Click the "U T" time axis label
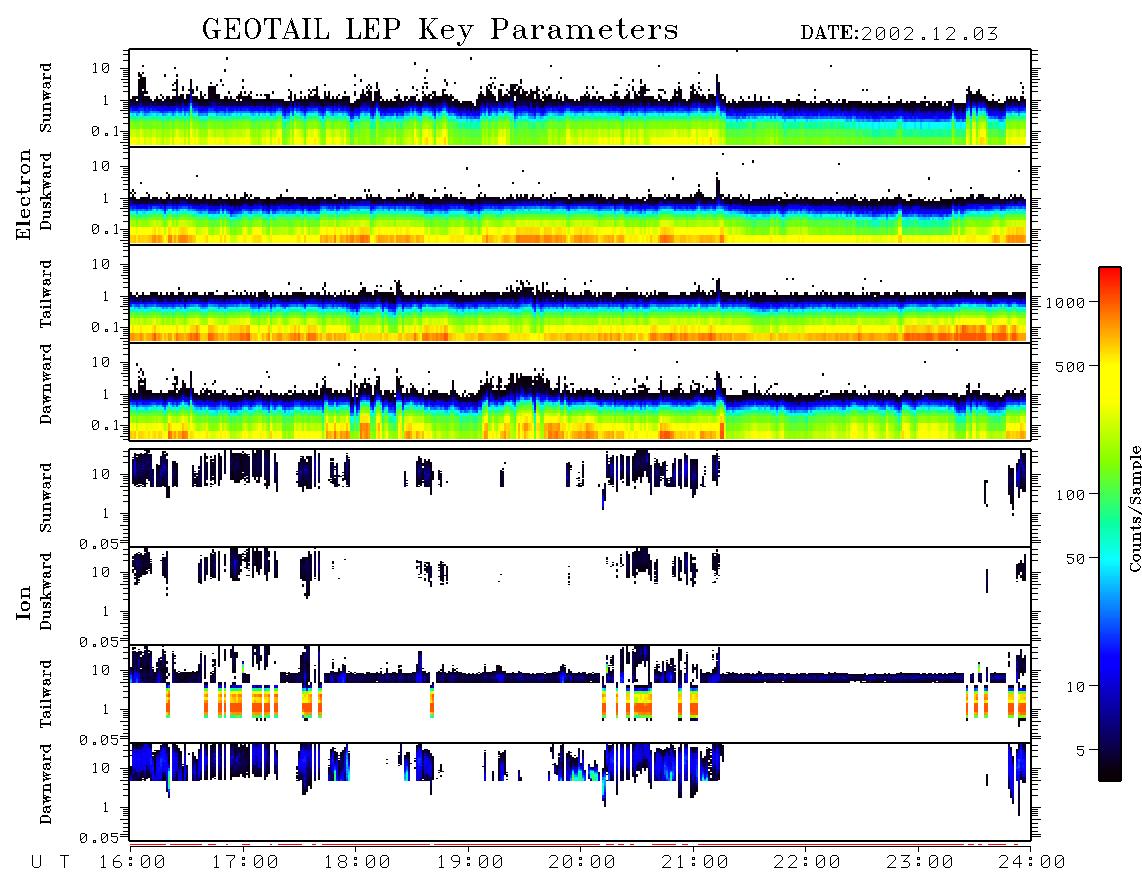1142x880 pixels. pos(50,863)
